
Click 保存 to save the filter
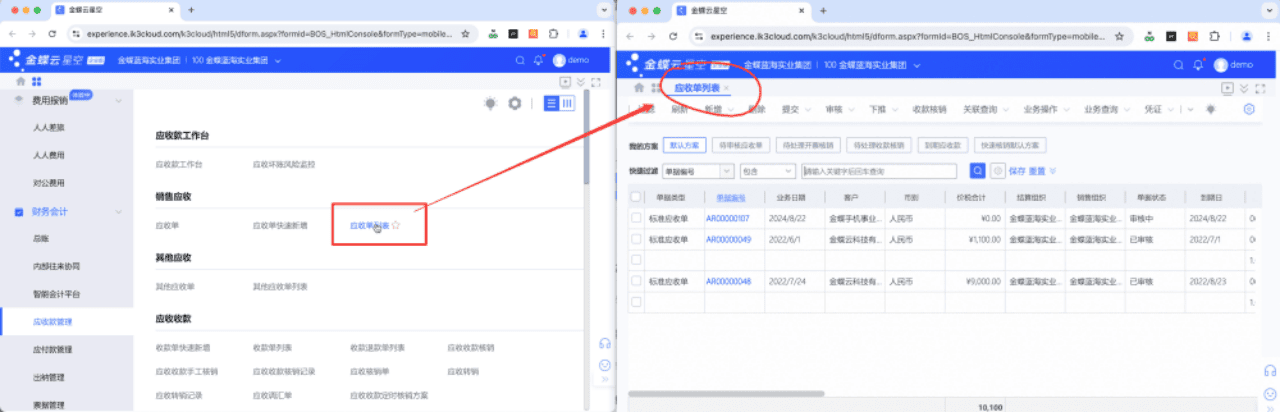[1018, 171]
